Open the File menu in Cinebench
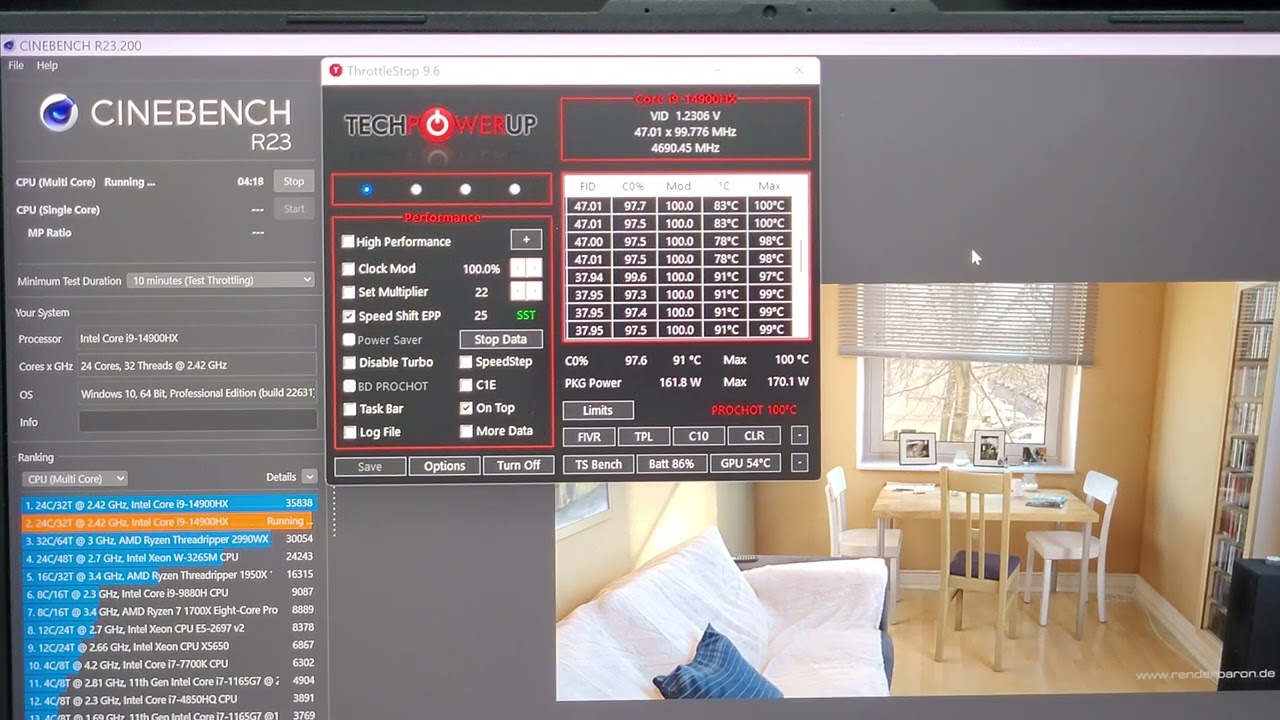 click(16, 65)
